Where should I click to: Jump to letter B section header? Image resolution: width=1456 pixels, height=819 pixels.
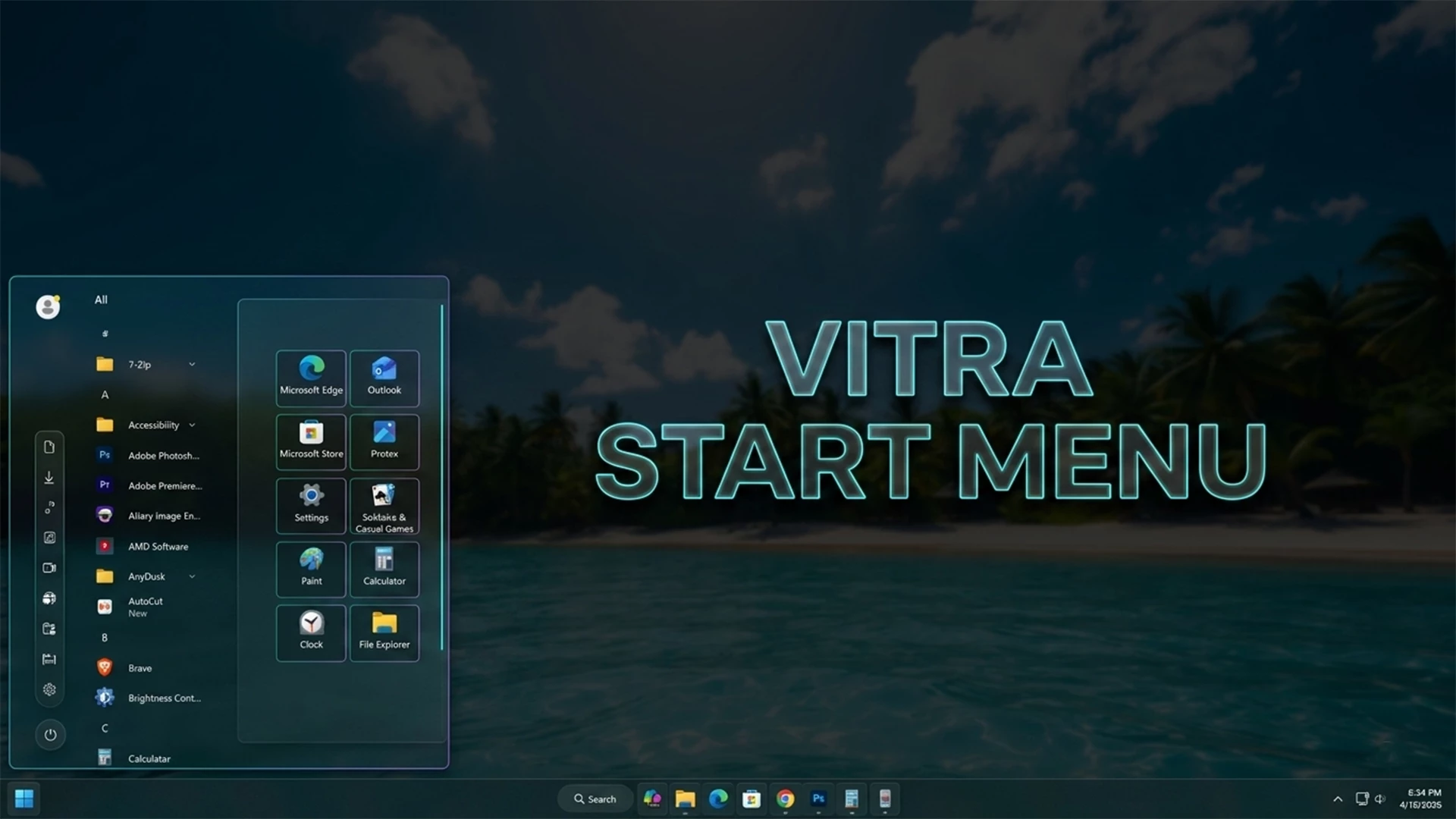coord(105,637)
